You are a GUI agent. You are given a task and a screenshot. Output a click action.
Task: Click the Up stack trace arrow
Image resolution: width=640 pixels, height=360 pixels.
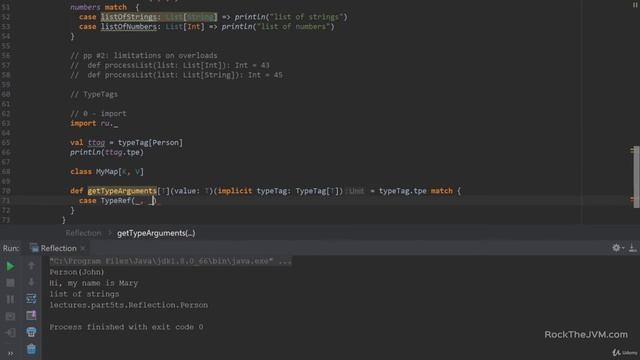[31, 266]
